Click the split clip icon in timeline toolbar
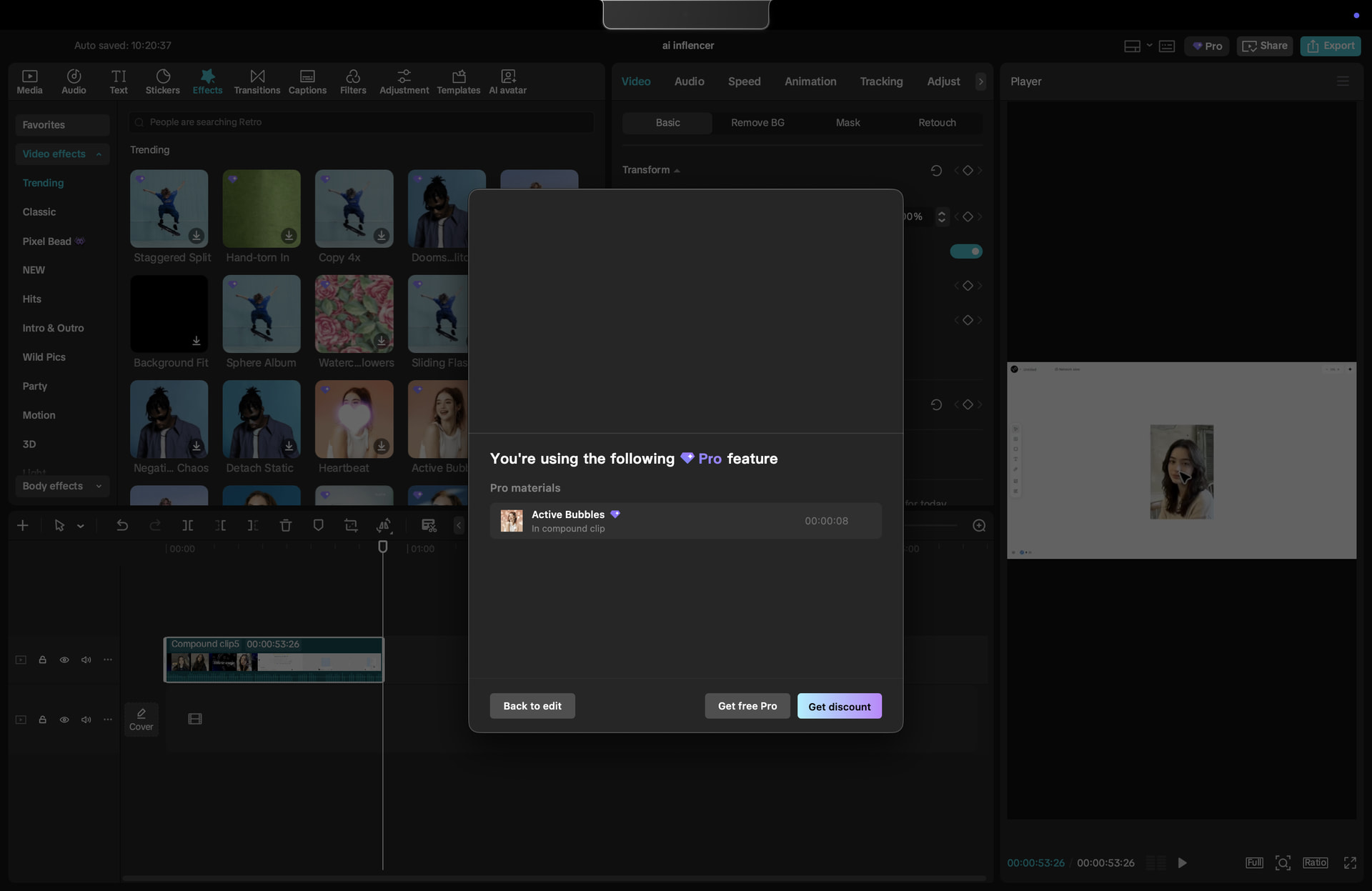Viewport: 1372px width, 891px height. tap(187, 525)
